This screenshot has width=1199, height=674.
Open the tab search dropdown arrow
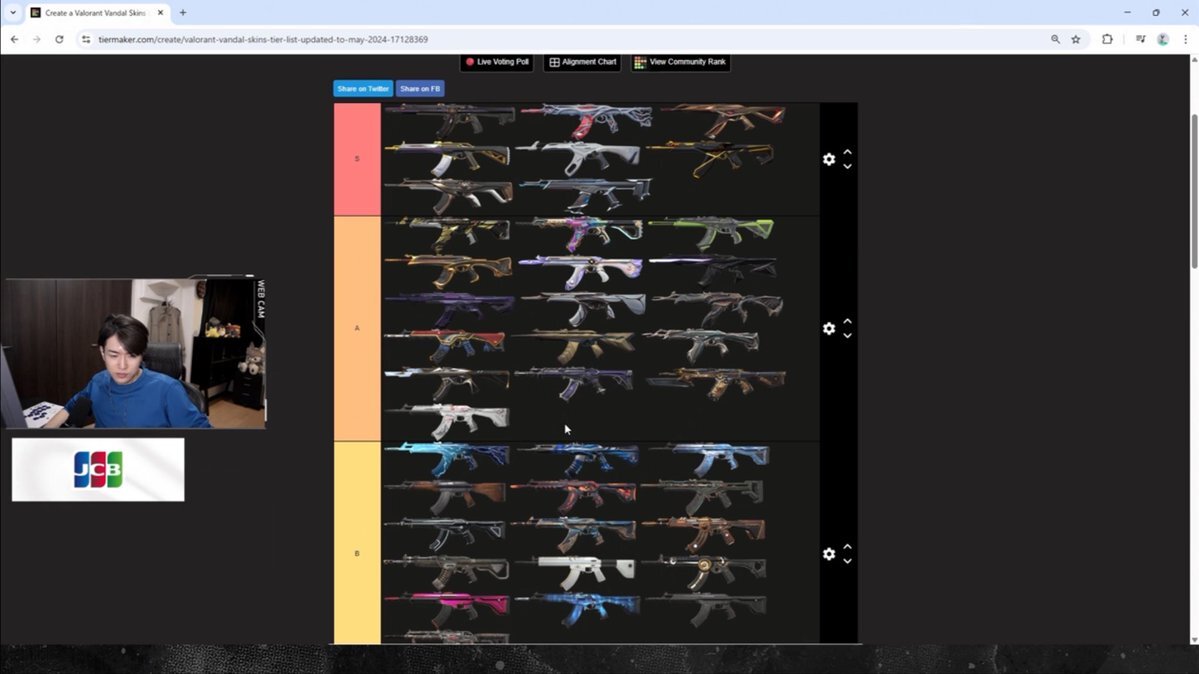pyautogui.click(x=13, y=13)
